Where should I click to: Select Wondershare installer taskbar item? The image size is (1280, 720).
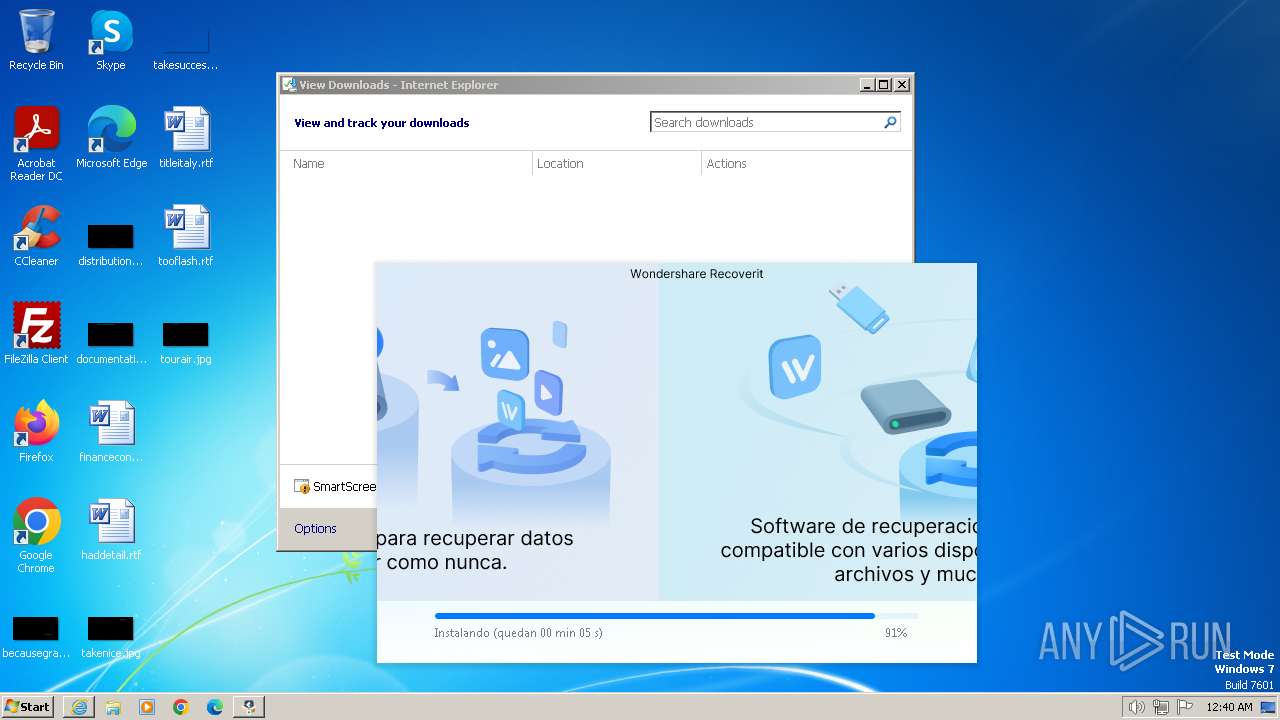click(x=249, y=707)
